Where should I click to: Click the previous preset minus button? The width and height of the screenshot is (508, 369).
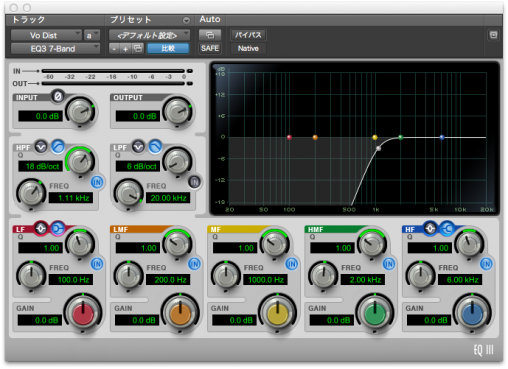pyautogui.click(x=114, y=49)
